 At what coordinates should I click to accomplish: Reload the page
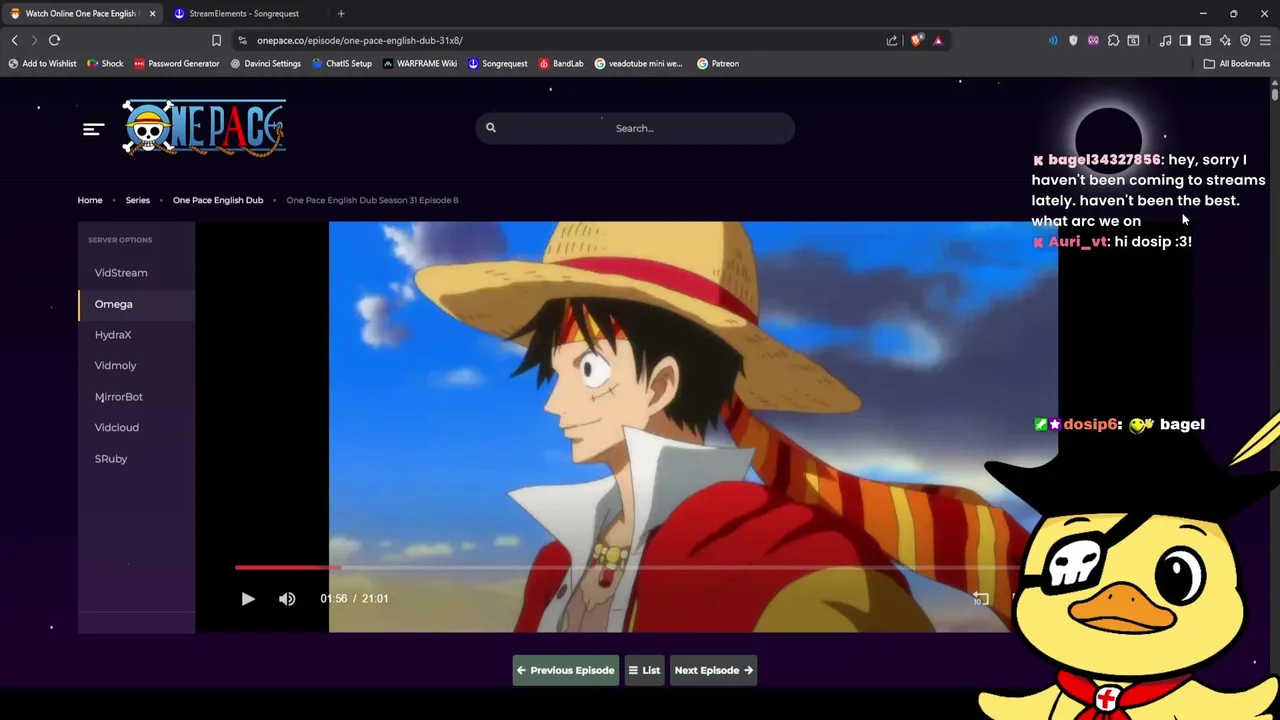click(x=54, y=40)
